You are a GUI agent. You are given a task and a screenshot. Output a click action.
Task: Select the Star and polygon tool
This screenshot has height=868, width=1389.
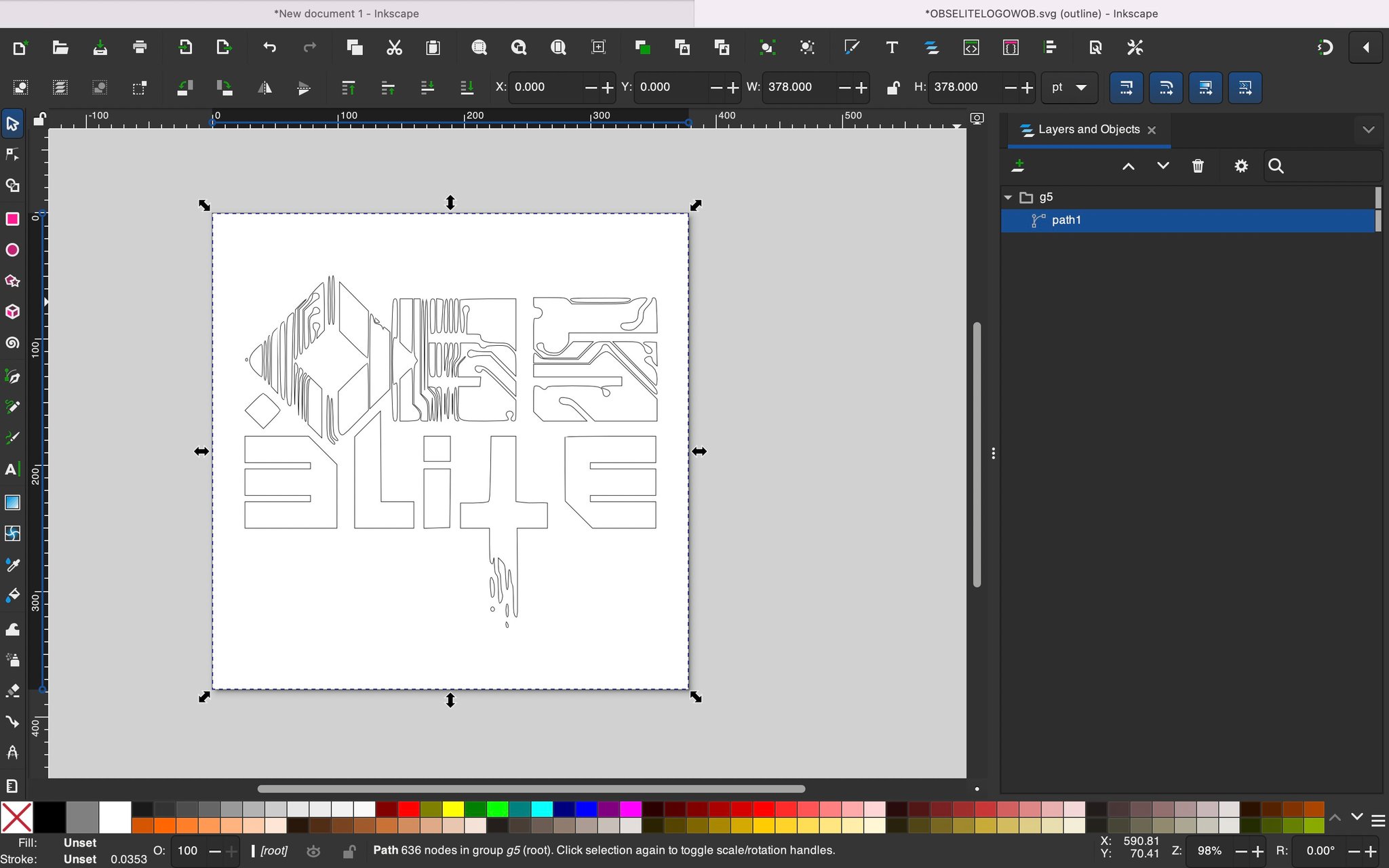pos(12,281)
